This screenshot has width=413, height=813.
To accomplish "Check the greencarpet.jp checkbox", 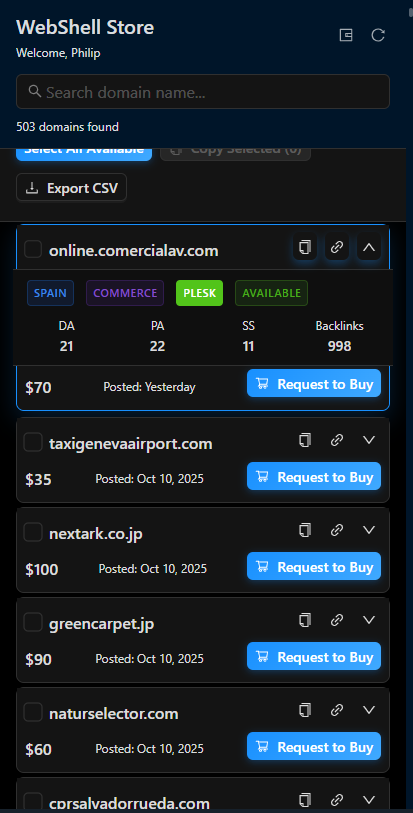I will pos(33,622).
